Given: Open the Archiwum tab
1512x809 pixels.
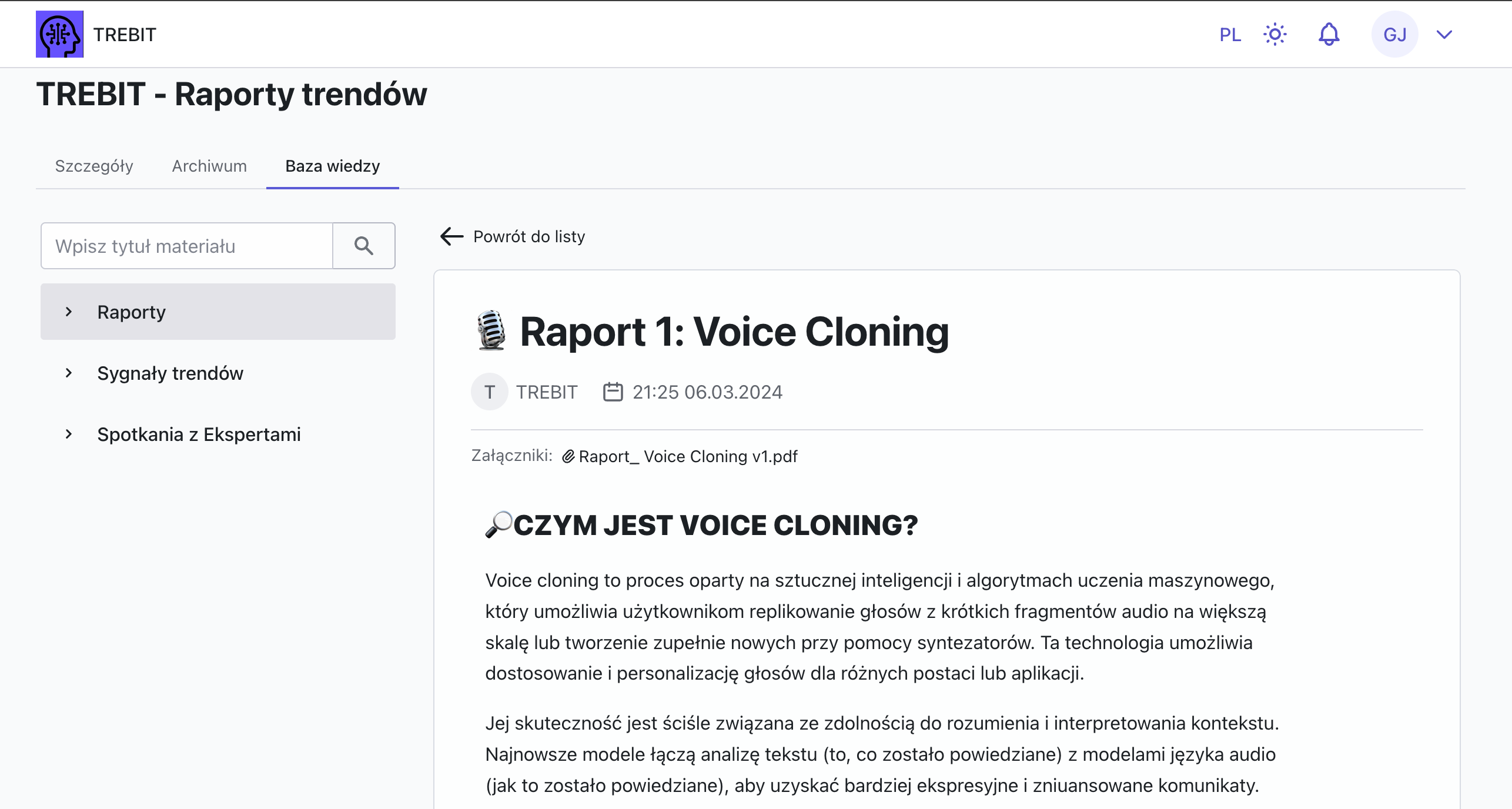Looking at the screenshot, I should pos(209,166).
